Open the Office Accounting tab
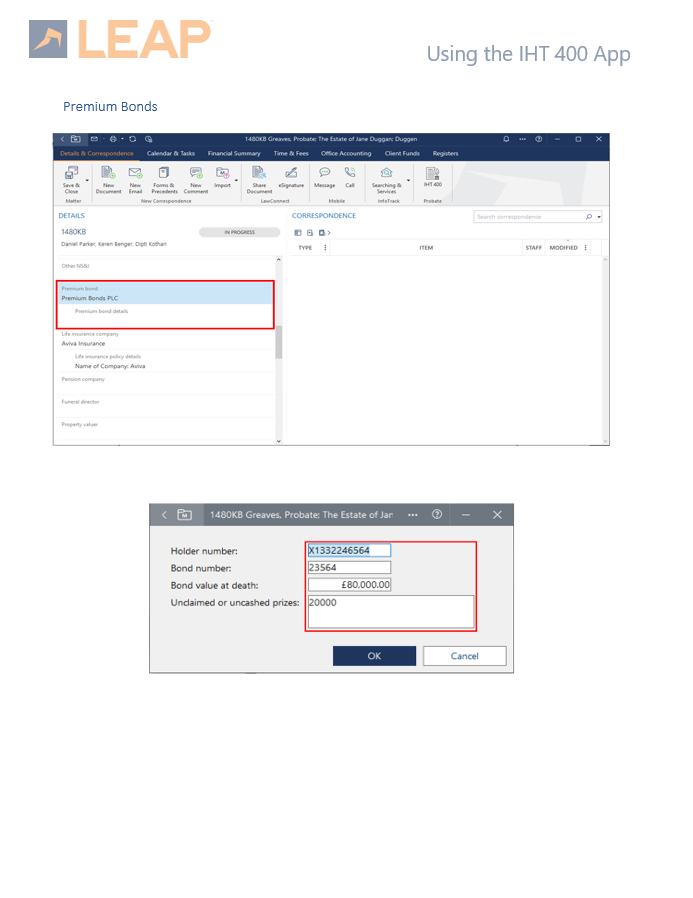The height and width of the screenshot is (898, 693). coord(346,154)
